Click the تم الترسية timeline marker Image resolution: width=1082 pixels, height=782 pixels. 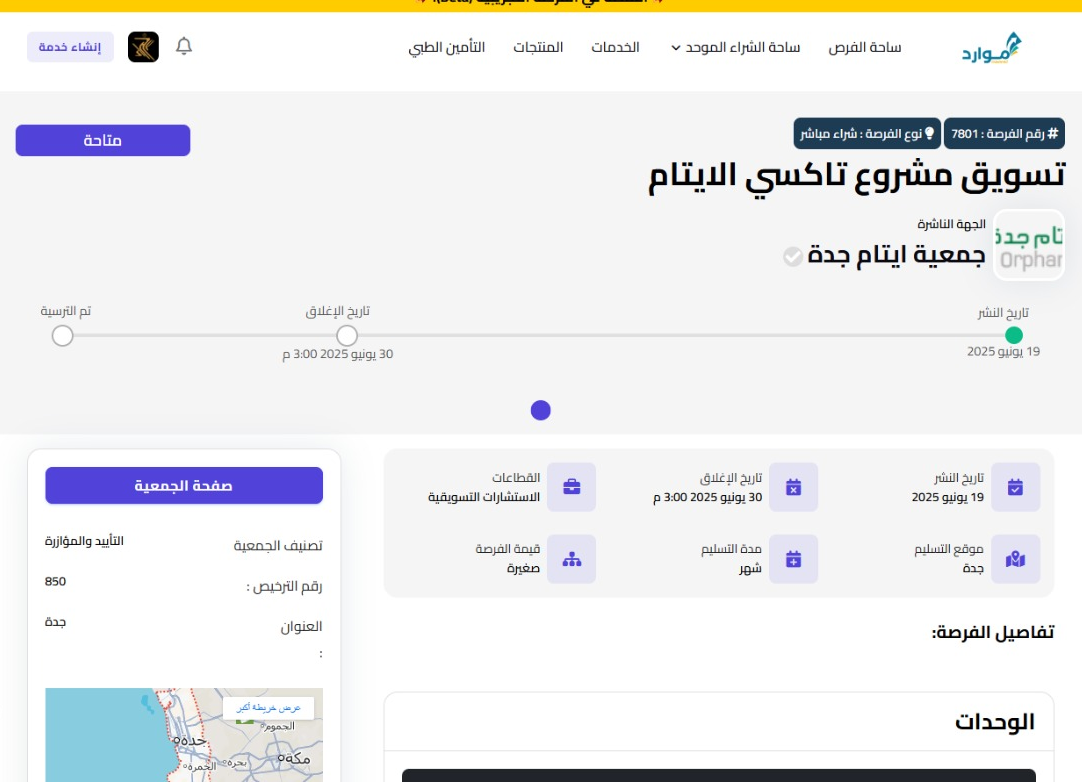pyautogui.click(x=62, y=335)
